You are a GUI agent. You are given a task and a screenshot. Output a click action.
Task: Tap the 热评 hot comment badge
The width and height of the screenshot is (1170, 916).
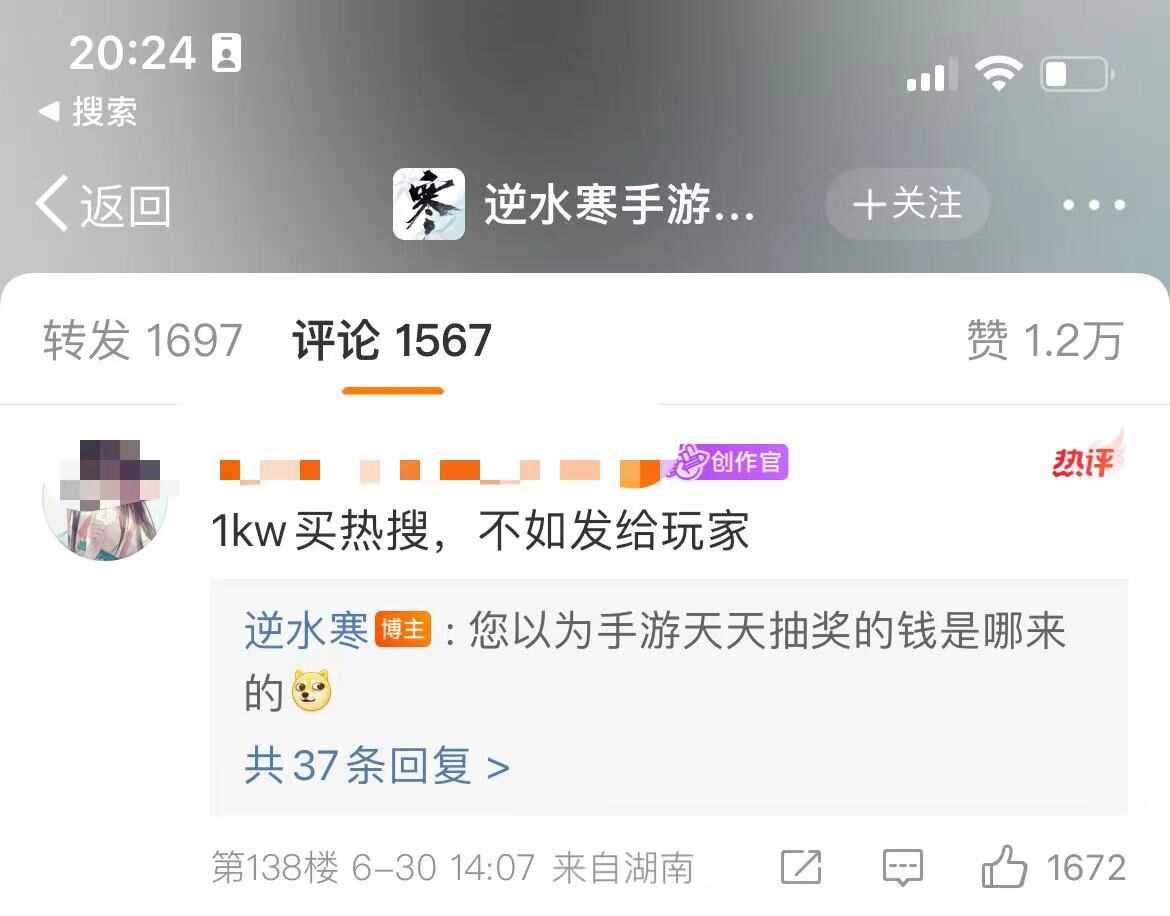[1087, 457]
